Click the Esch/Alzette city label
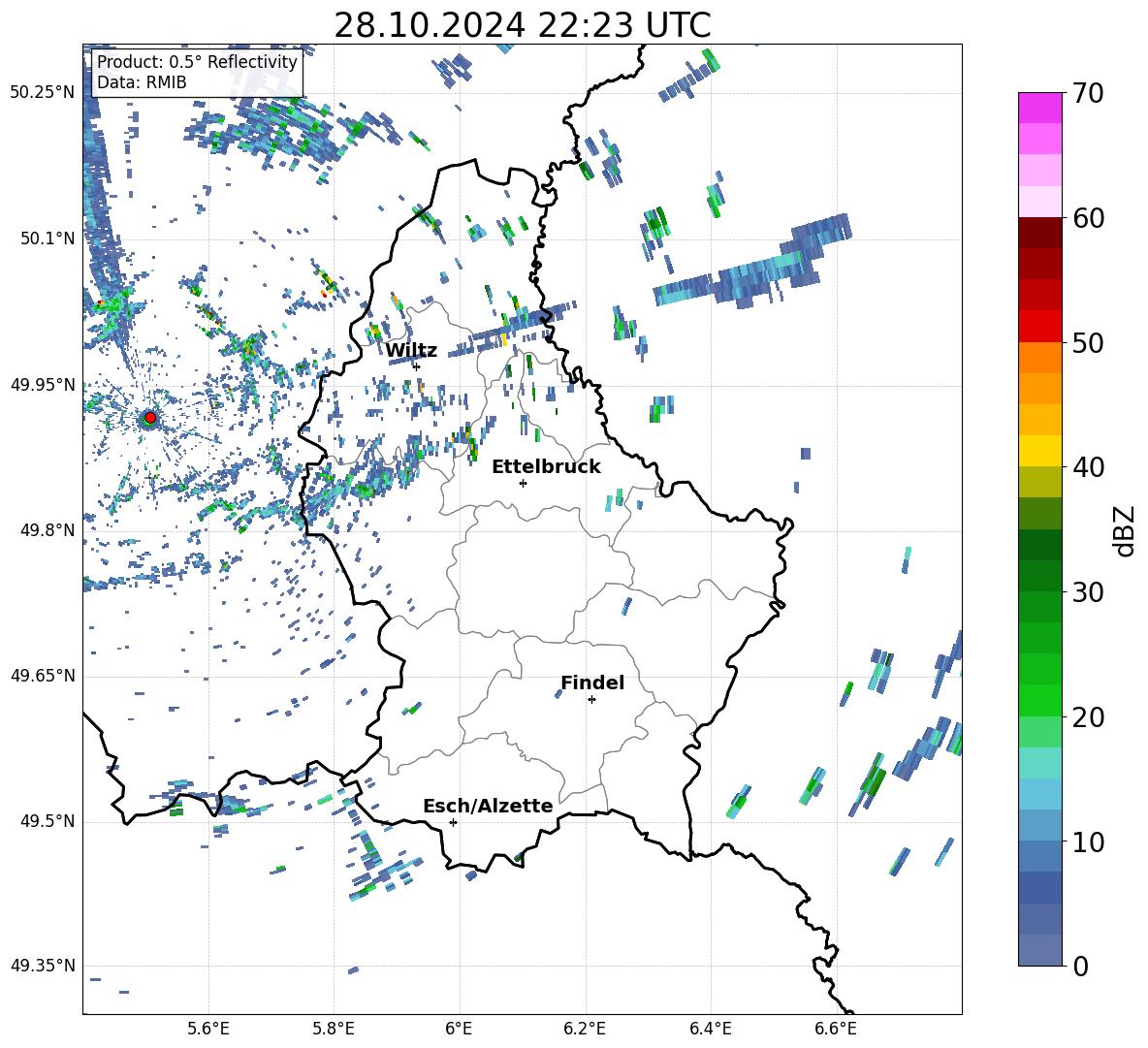The image size is (1148, 1048). point(488,806)
